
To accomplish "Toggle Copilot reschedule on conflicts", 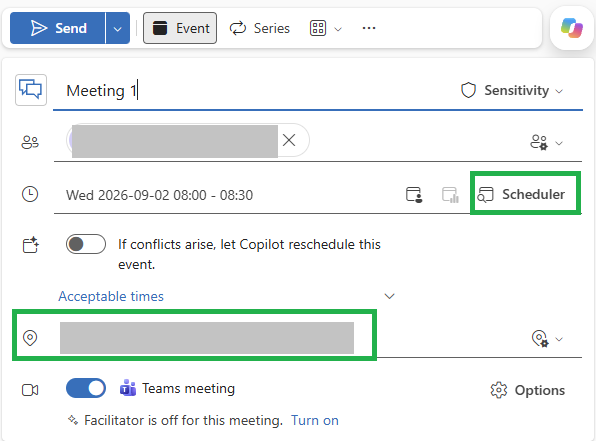I will click(x=86, y=244).
